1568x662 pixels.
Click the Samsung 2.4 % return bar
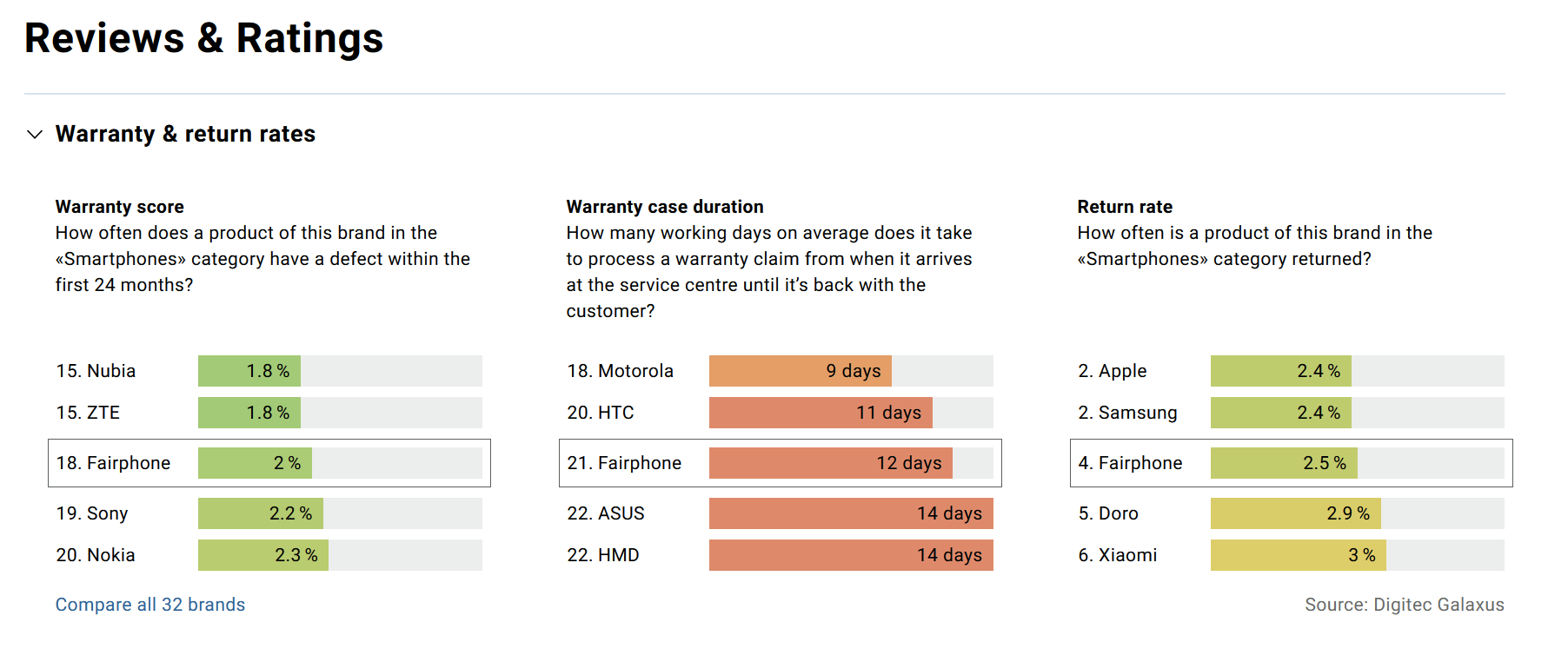click(1280, 413)
